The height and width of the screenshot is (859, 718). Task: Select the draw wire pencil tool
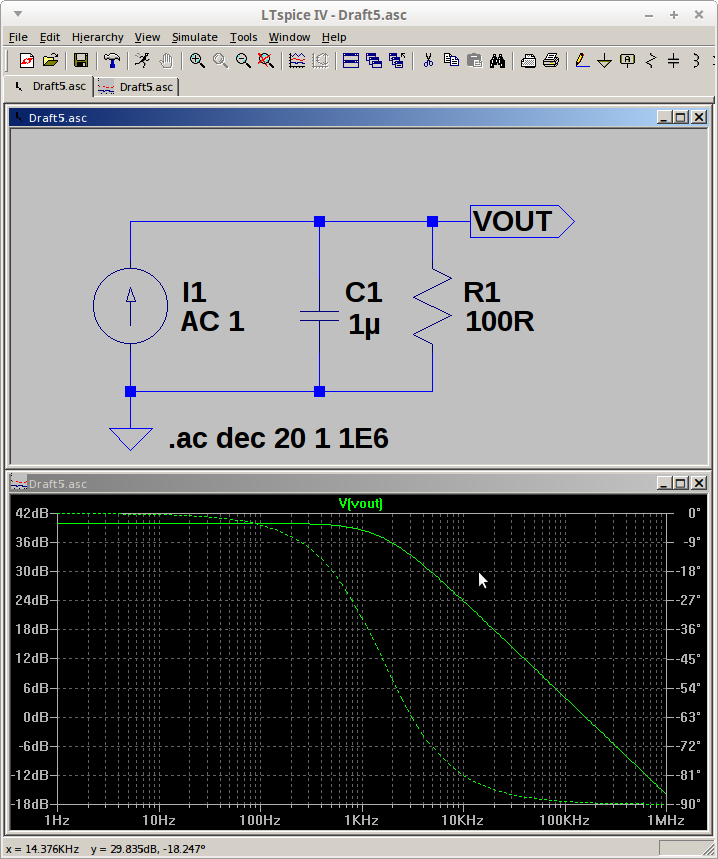coord(582,60)
